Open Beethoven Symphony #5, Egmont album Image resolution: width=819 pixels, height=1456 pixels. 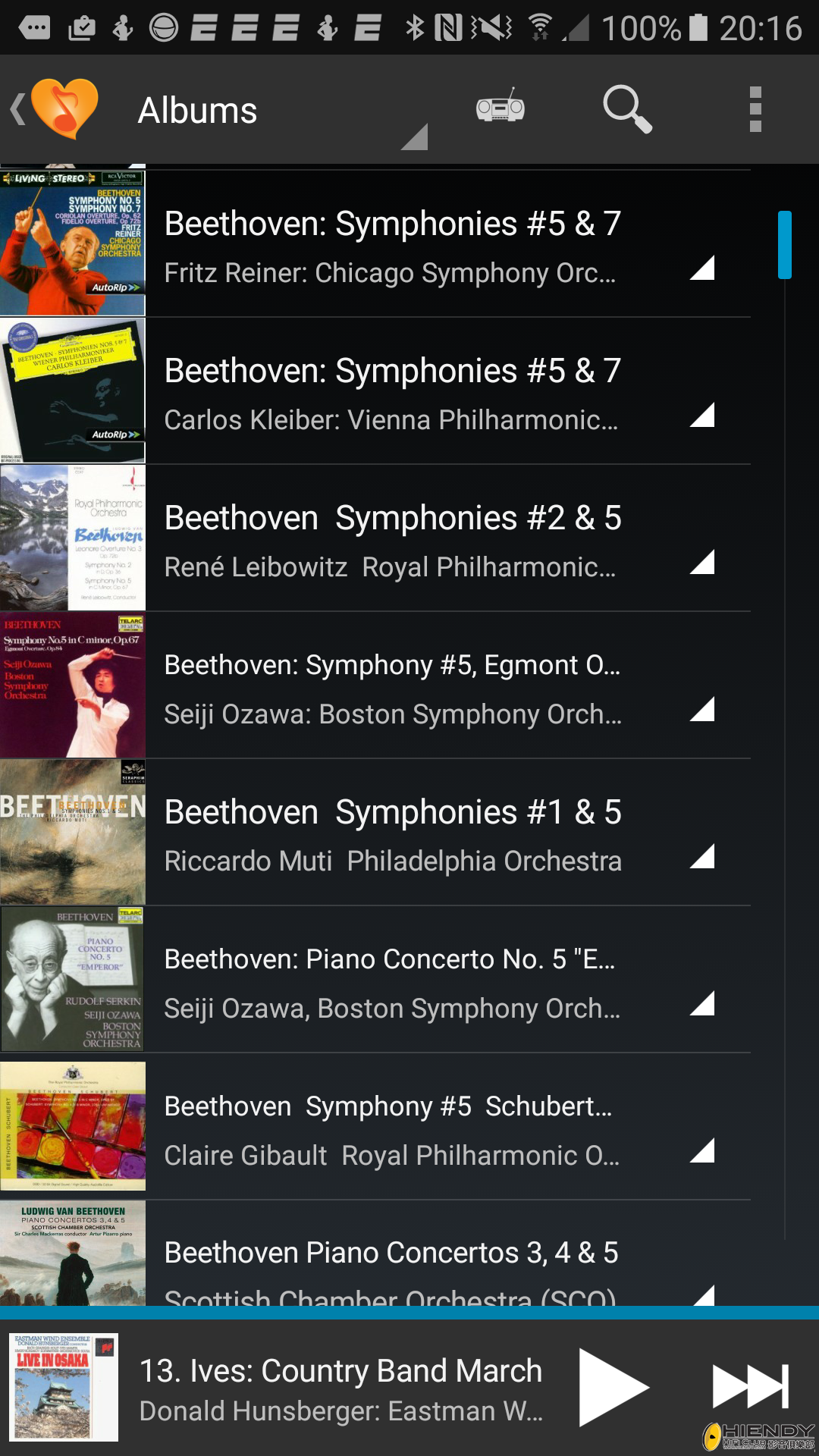(392, 687)
